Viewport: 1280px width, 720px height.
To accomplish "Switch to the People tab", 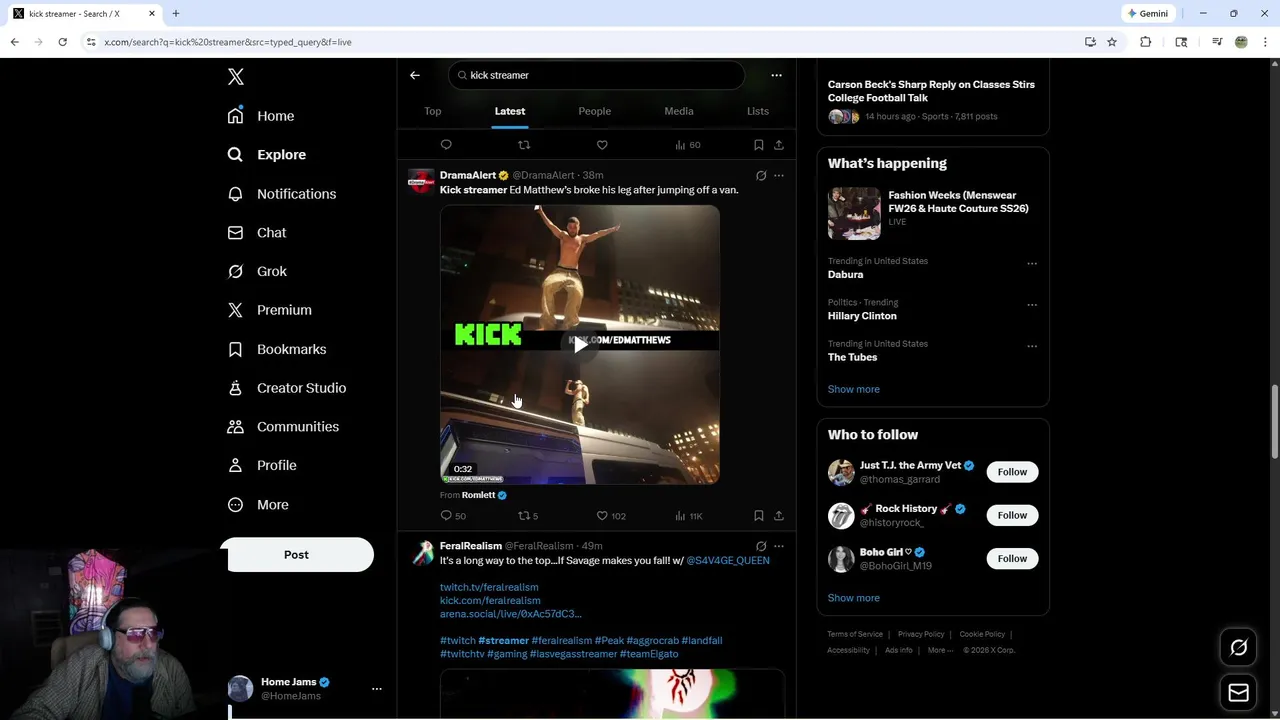I will 595,111.
